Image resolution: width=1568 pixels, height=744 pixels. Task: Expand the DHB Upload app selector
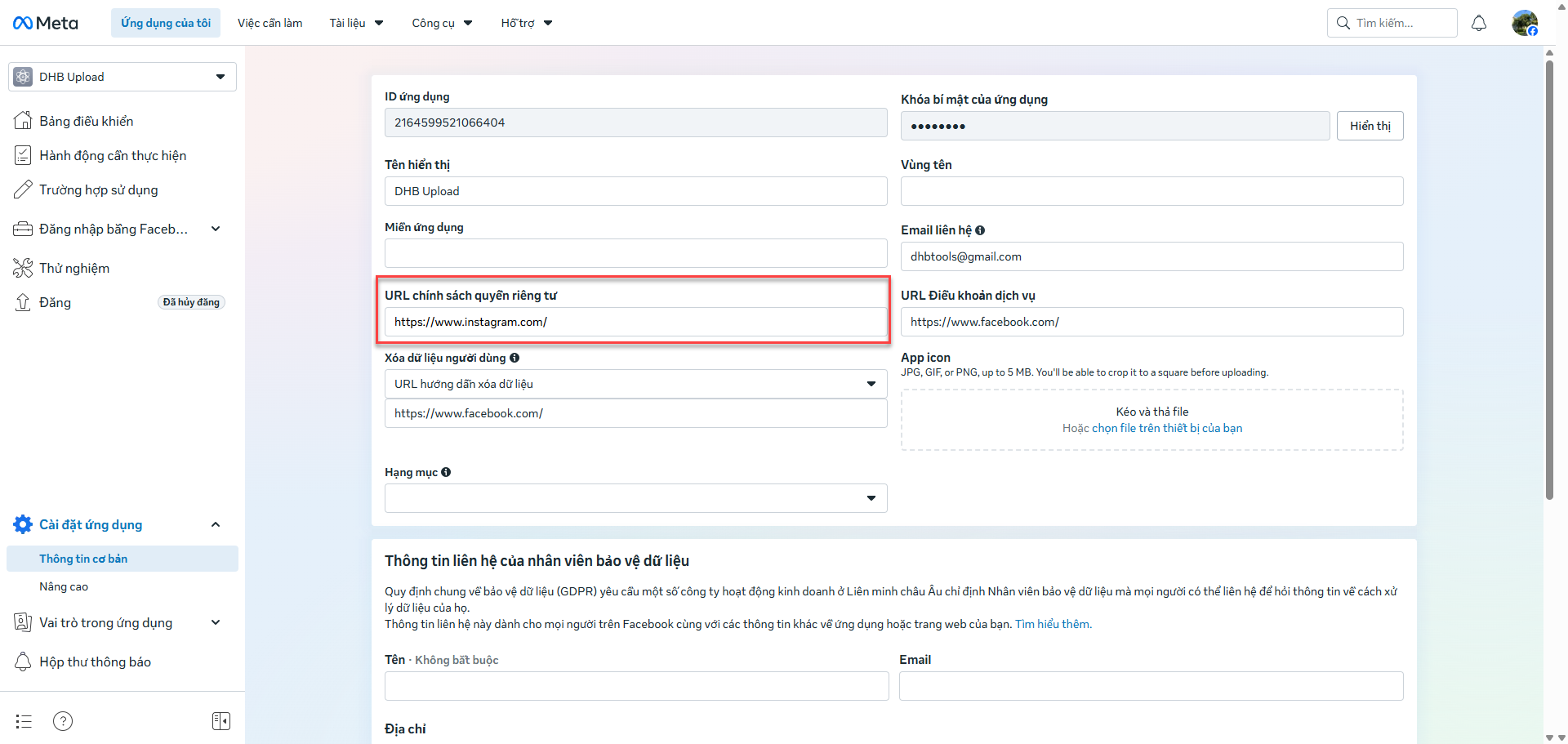[x=122, y=77]
